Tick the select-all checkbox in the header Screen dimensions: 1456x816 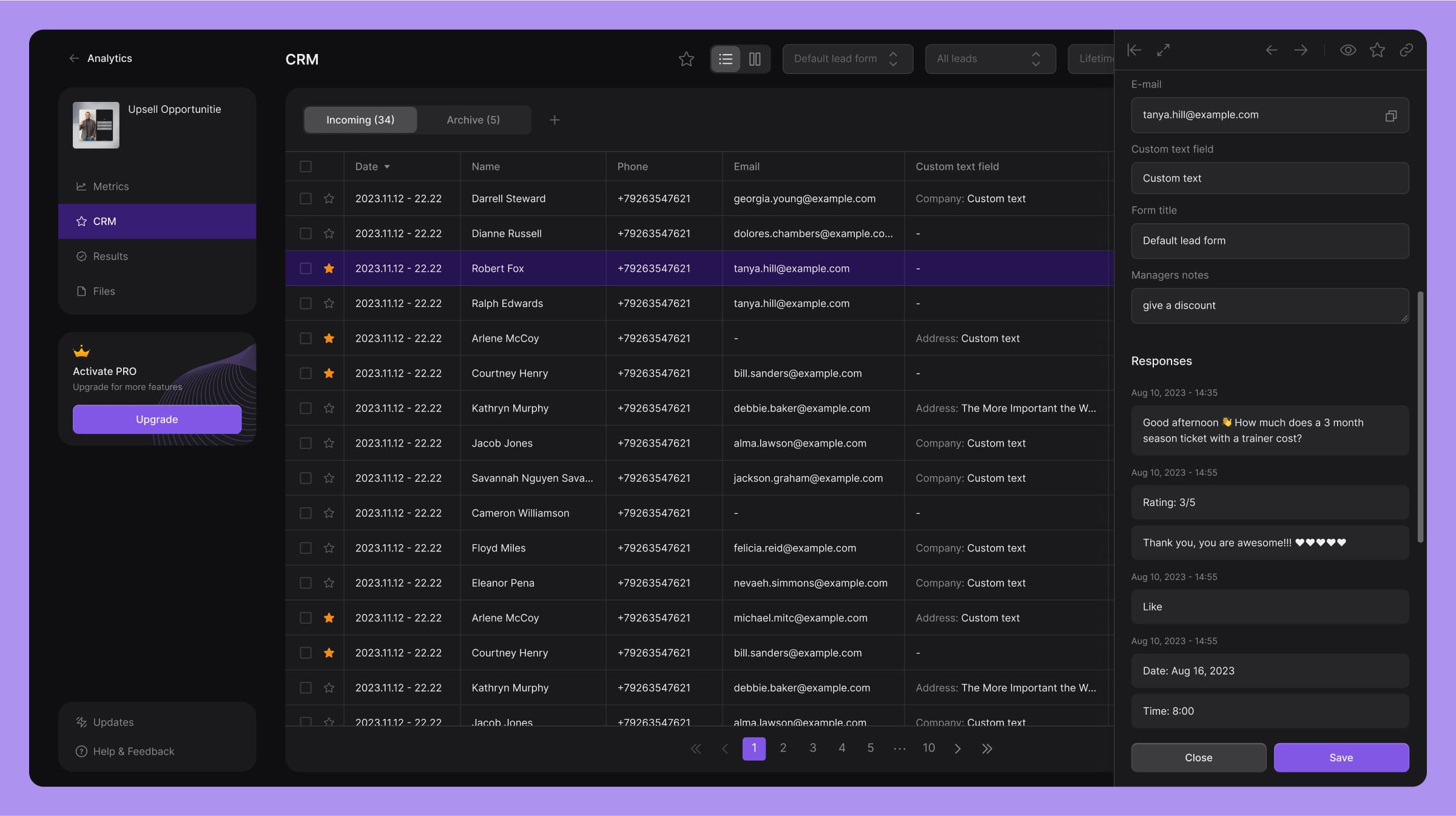[306, 166]
